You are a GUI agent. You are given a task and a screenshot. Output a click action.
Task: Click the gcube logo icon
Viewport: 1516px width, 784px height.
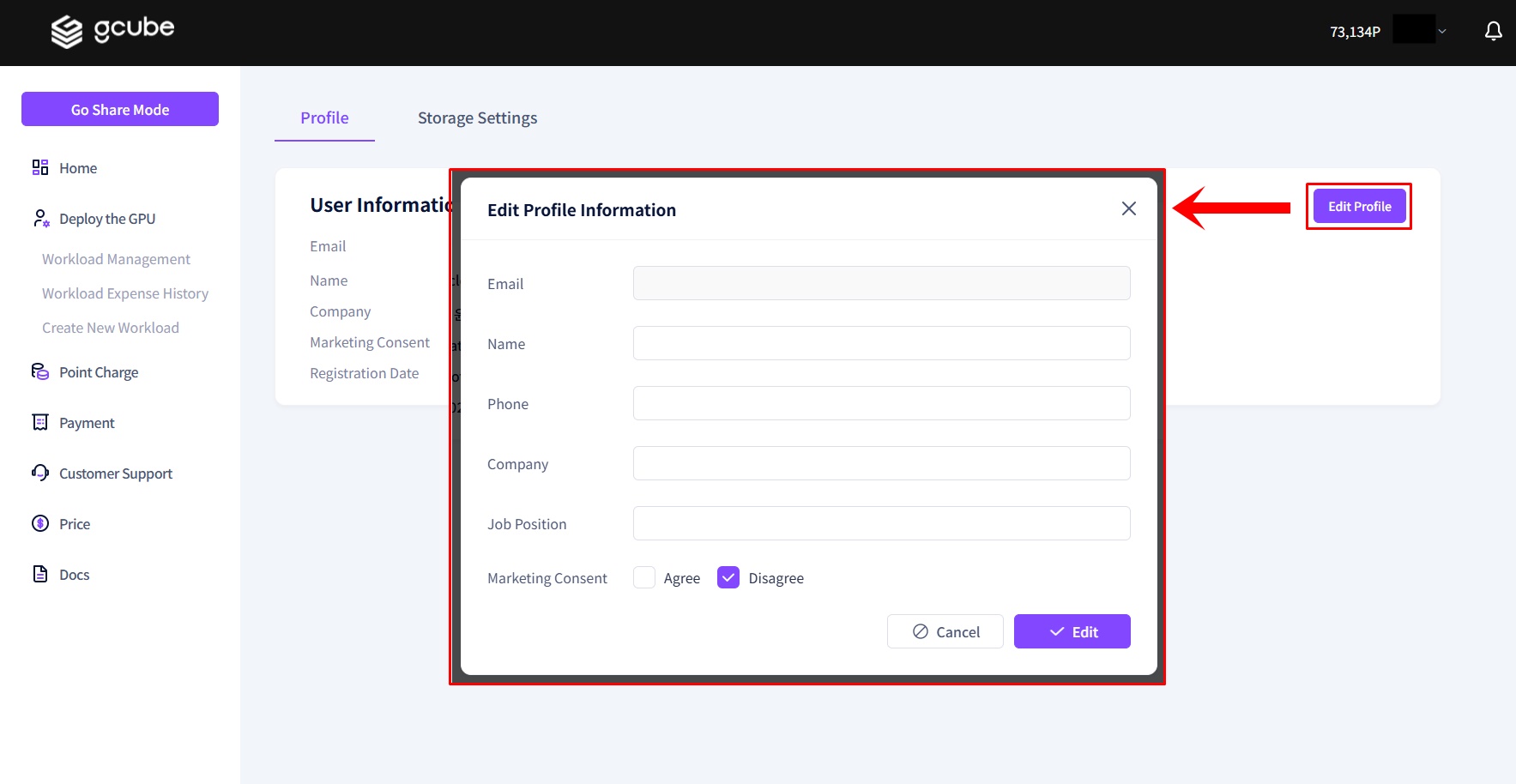[x=67, y=32]
